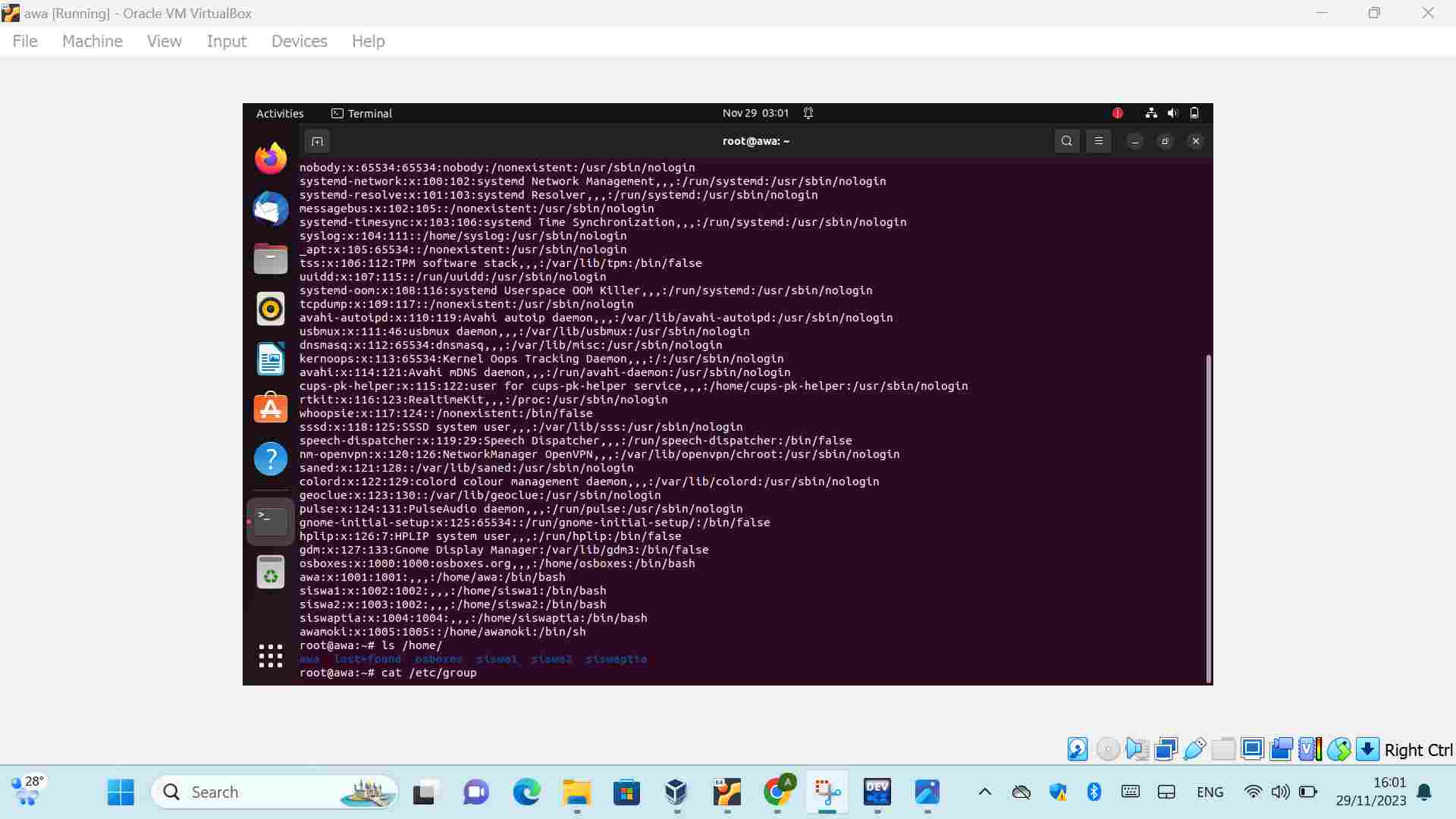Click the siswaptia directory name in ls output
Image resolution: width=1456 pixels, height=819 pixels.
click(616, 659)
